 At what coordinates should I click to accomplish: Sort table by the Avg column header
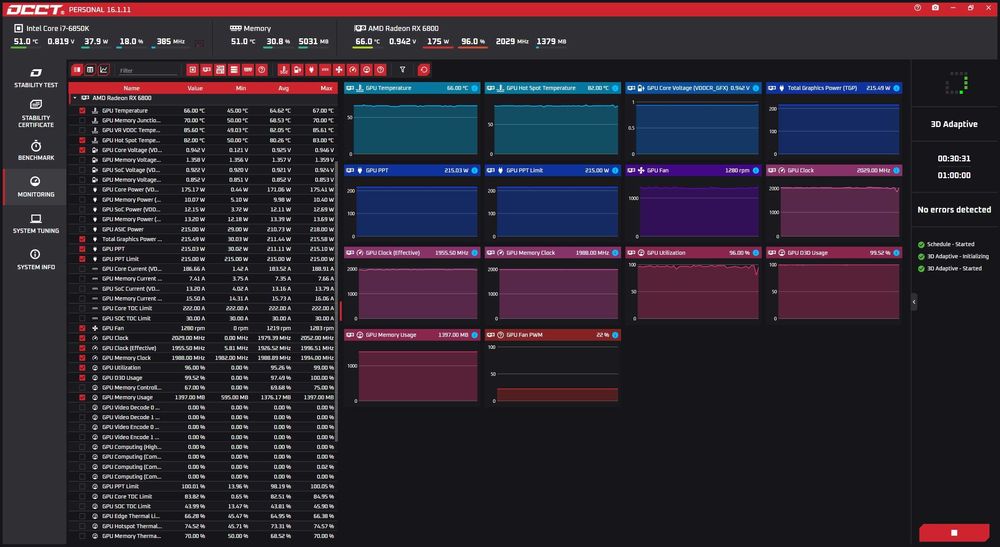[284, 88]
